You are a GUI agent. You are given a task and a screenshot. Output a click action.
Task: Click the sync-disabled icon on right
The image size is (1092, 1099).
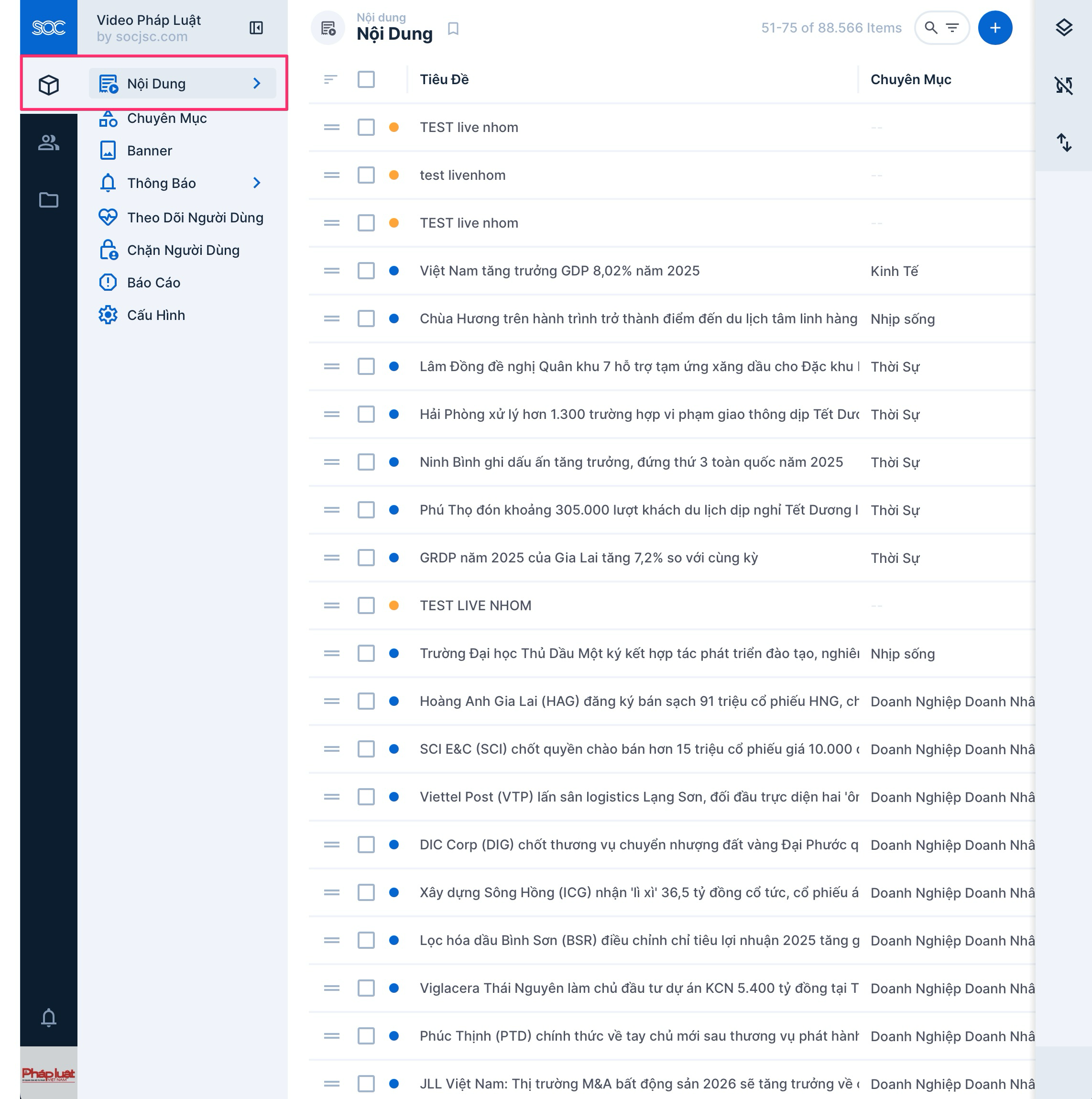(x=1064, y=85)
